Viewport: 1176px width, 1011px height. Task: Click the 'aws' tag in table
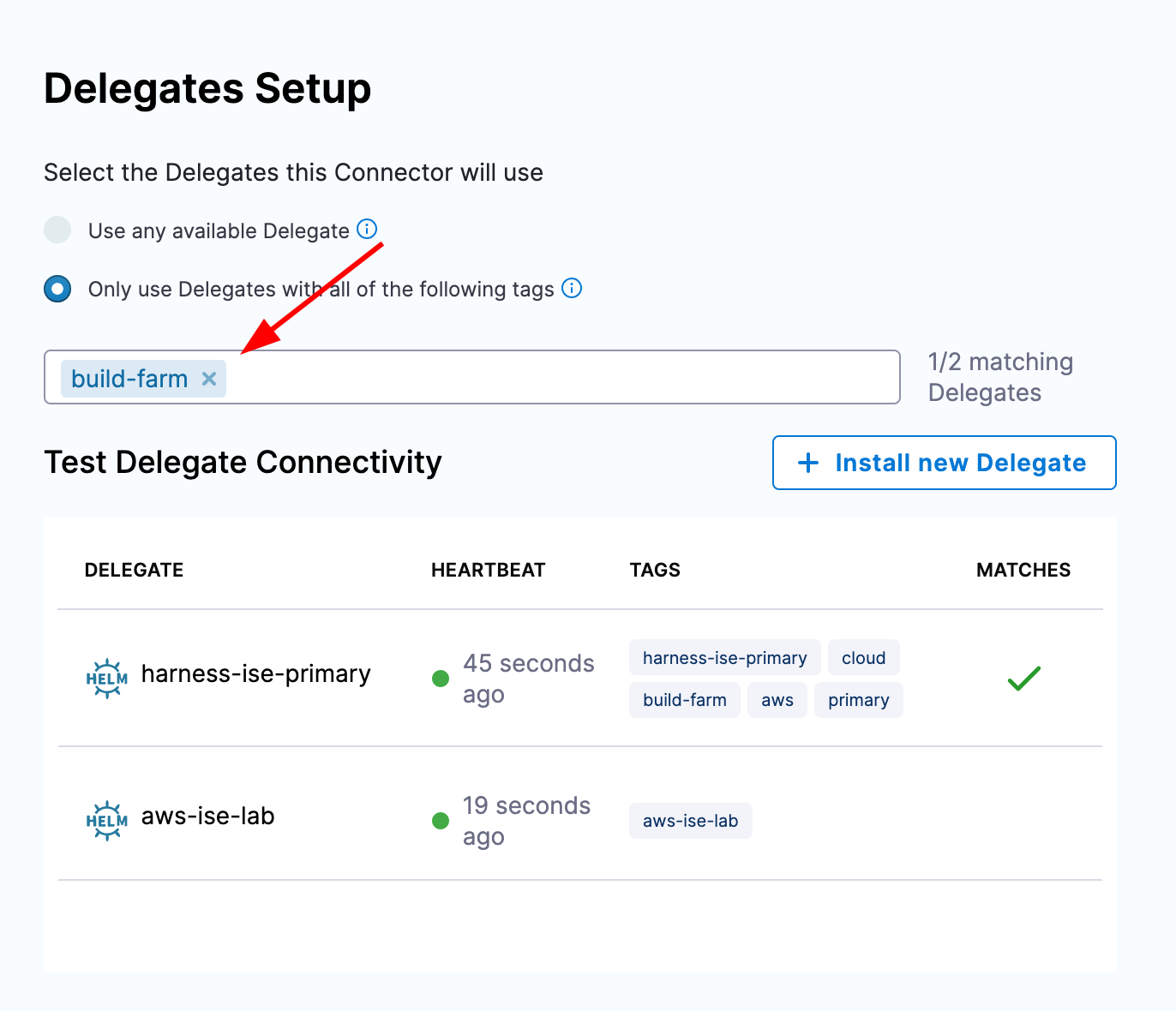[777, 700]
